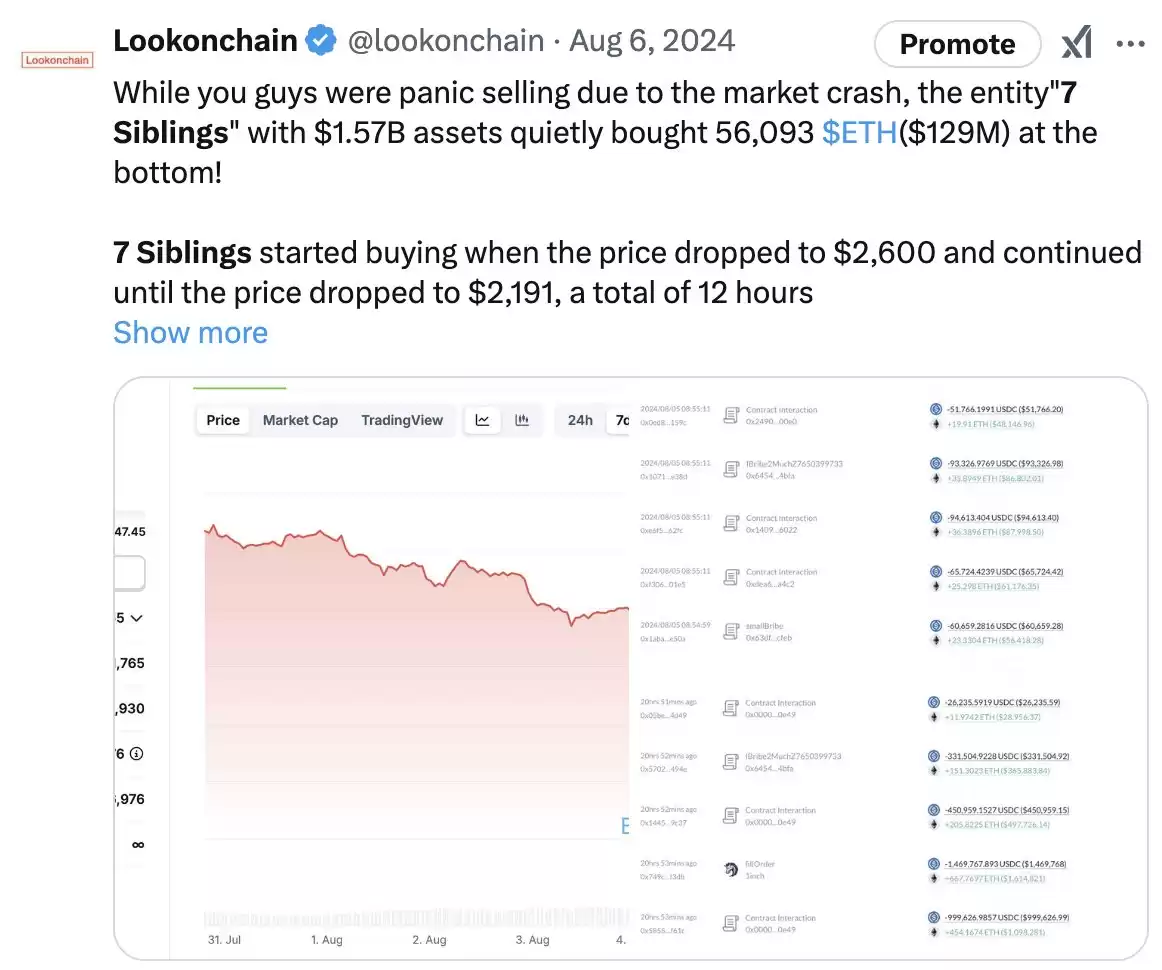Select the candlestick chart view icon
The image size is (1162, 970).
(522, 420)
